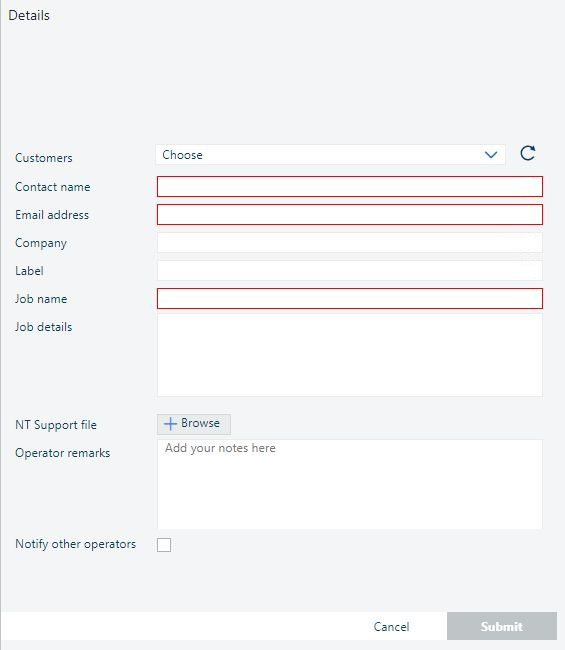Click the plus icon on Browse button
565x650 pixels.
[170, 424]
